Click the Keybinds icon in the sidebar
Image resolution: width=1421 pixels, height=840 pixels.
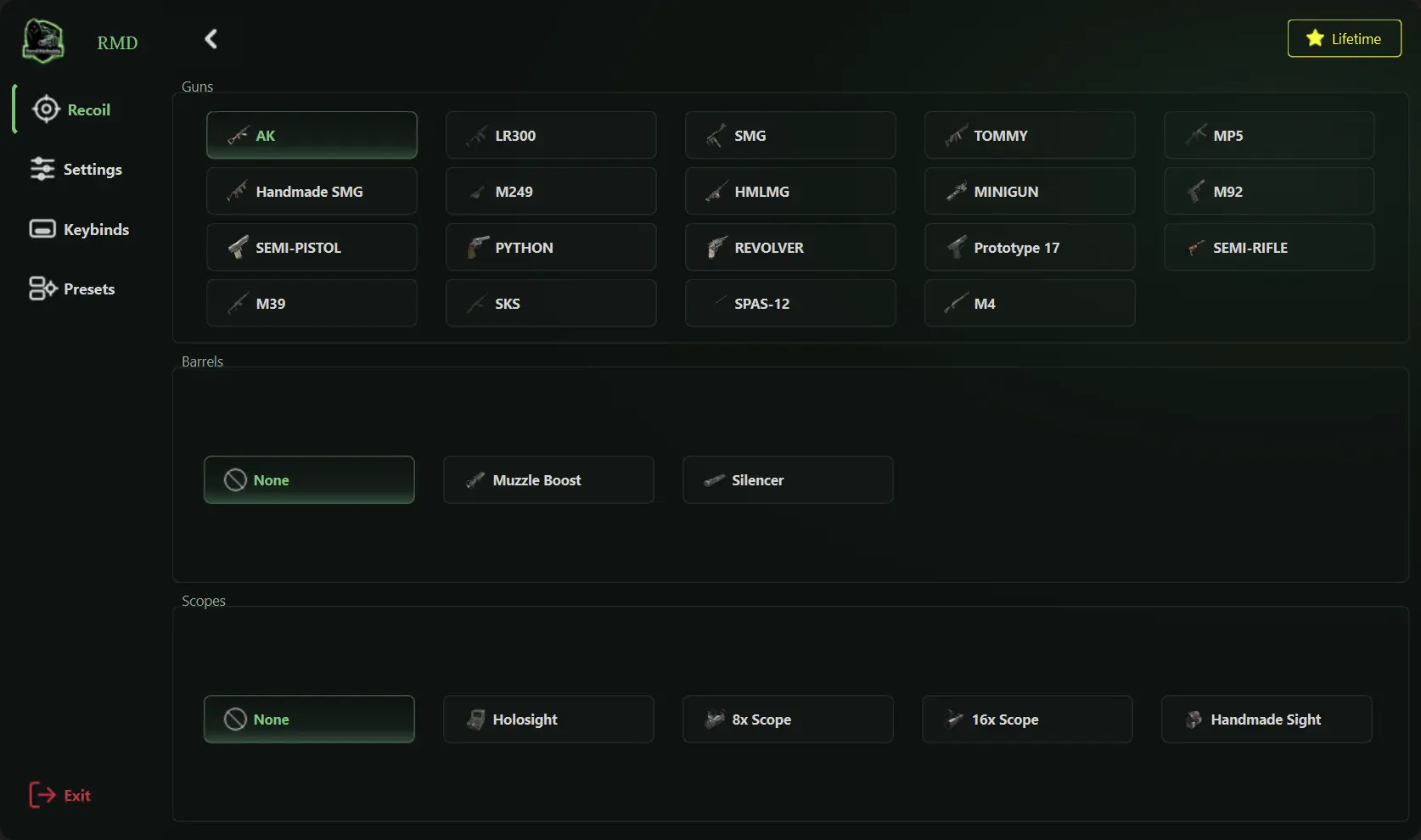coord(42,228)
